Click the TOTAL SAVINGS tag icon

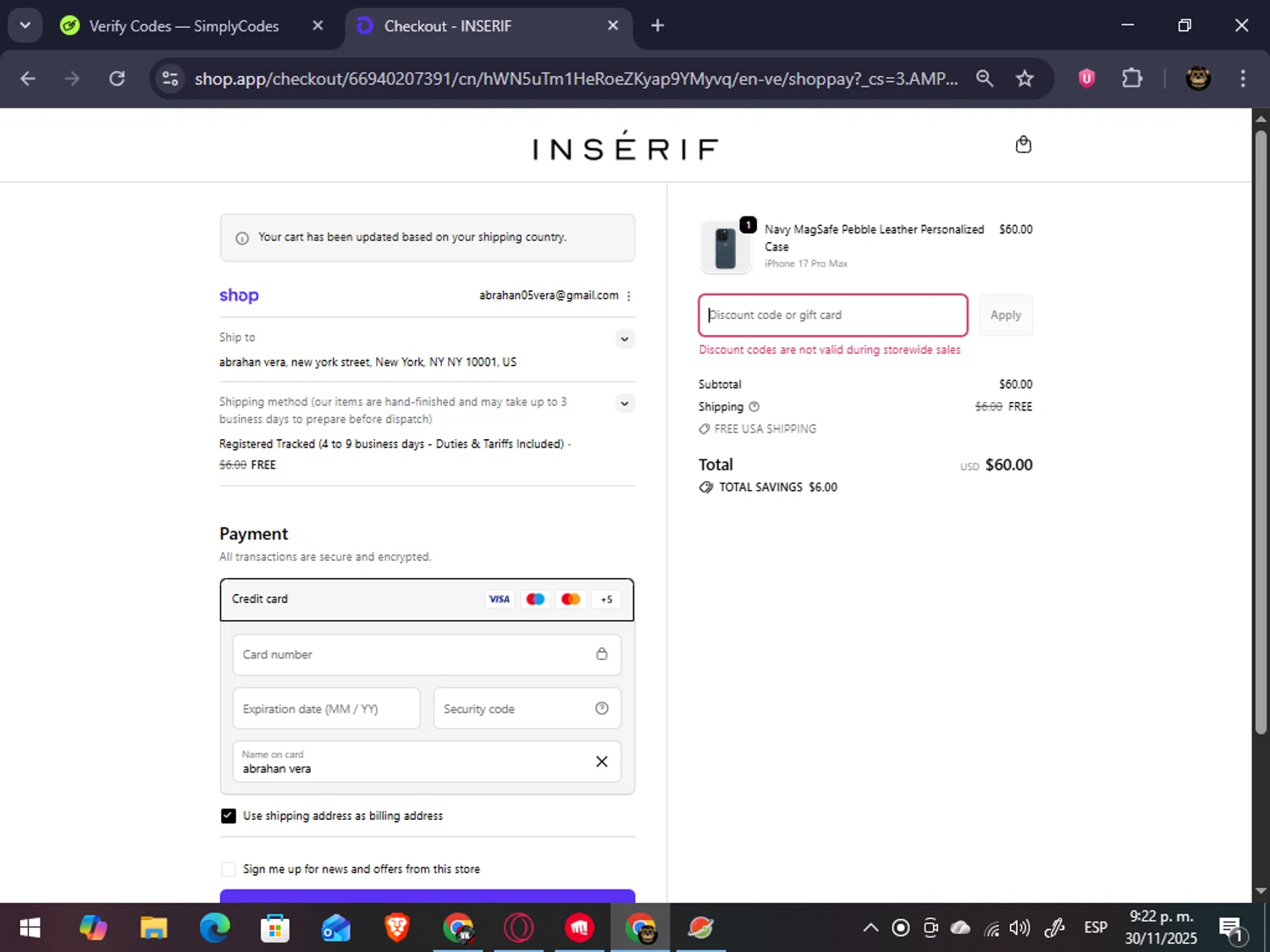(706, 487)
